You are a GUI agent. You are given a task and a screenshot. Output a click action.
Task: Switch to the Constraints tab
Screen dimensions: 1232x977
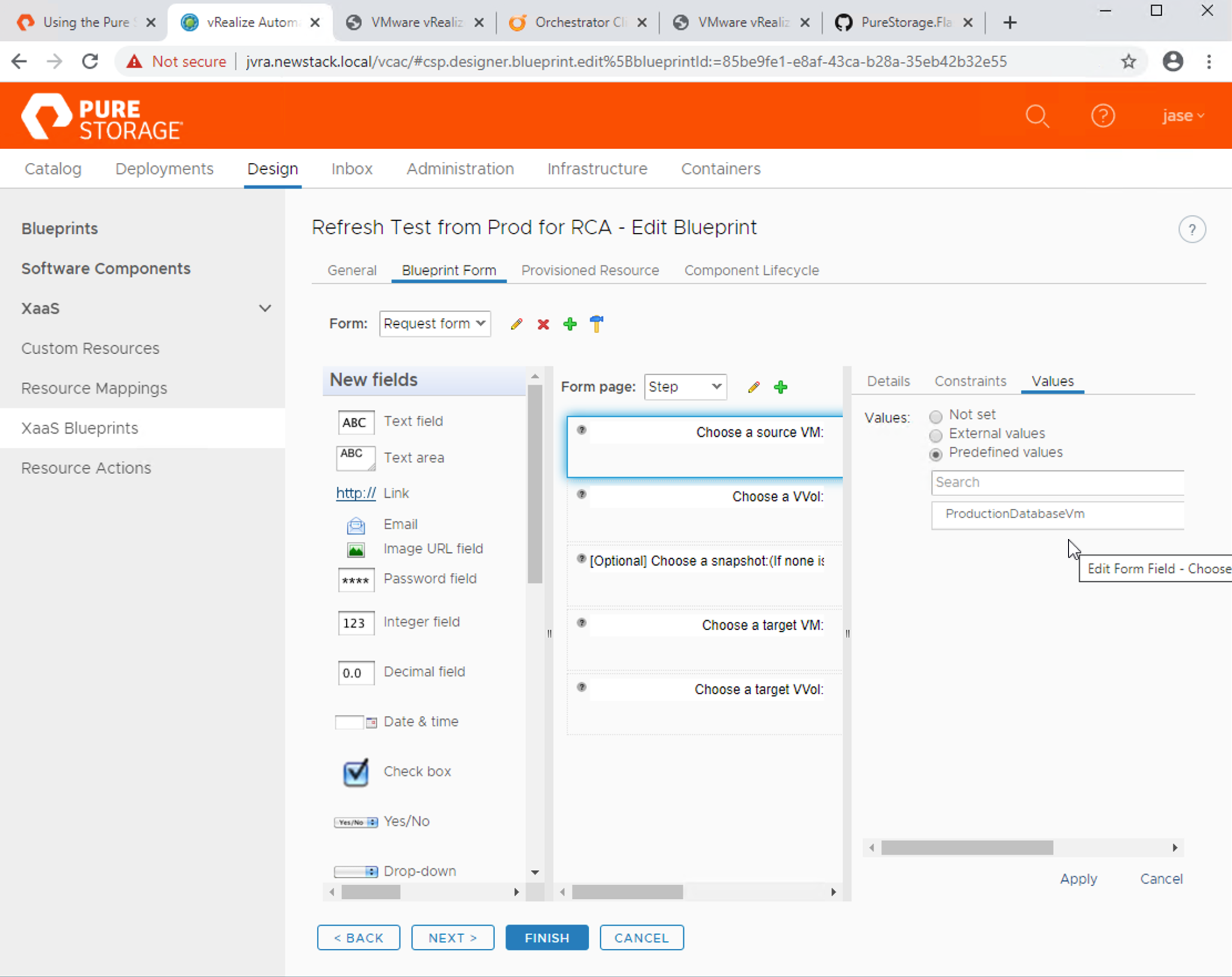(970, 381)
